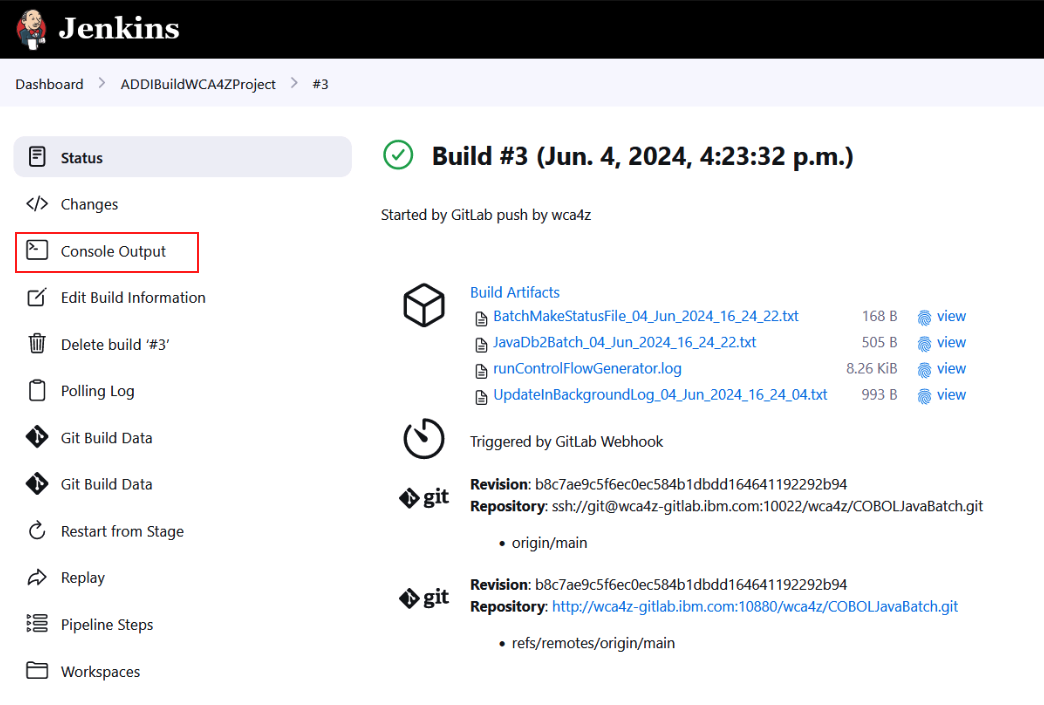Click the trash can delete icon

pyautogui.click(x=37, y=344)
